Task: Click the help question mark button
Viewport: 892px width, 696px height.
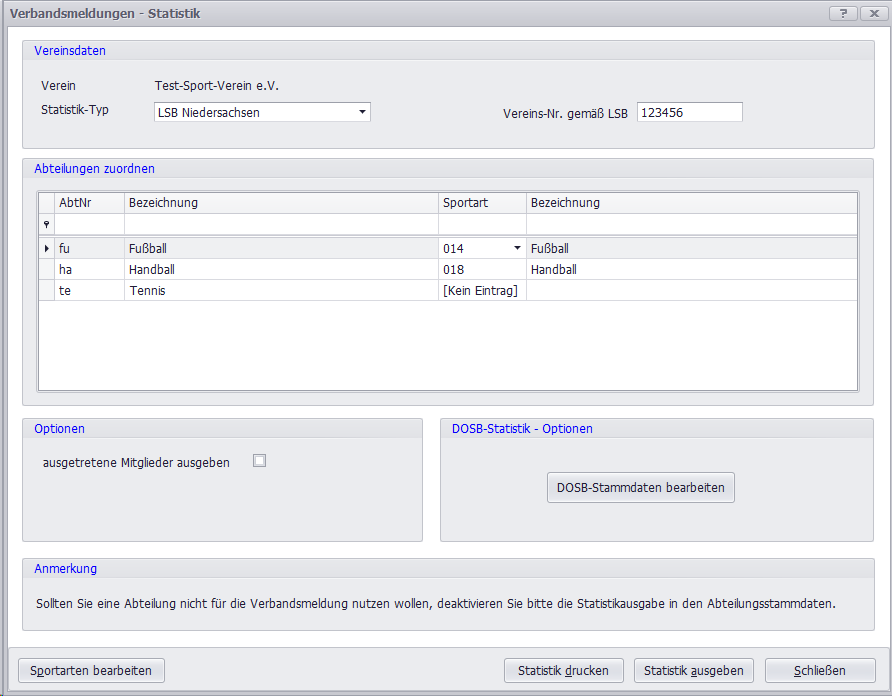Action: click(x=844, y=13)
